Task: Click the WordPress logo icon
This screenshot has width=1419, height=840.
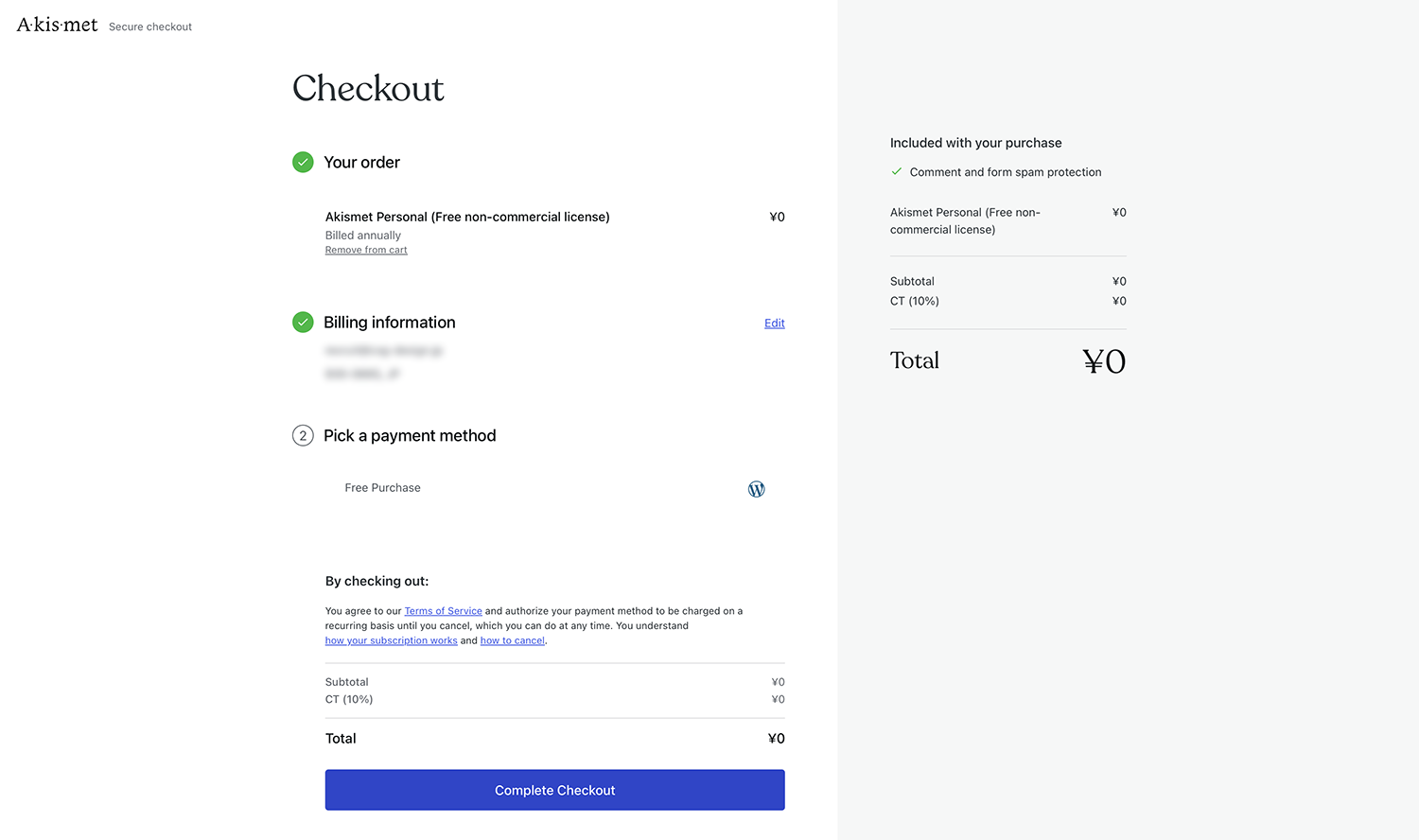Action: coord(757,489)
